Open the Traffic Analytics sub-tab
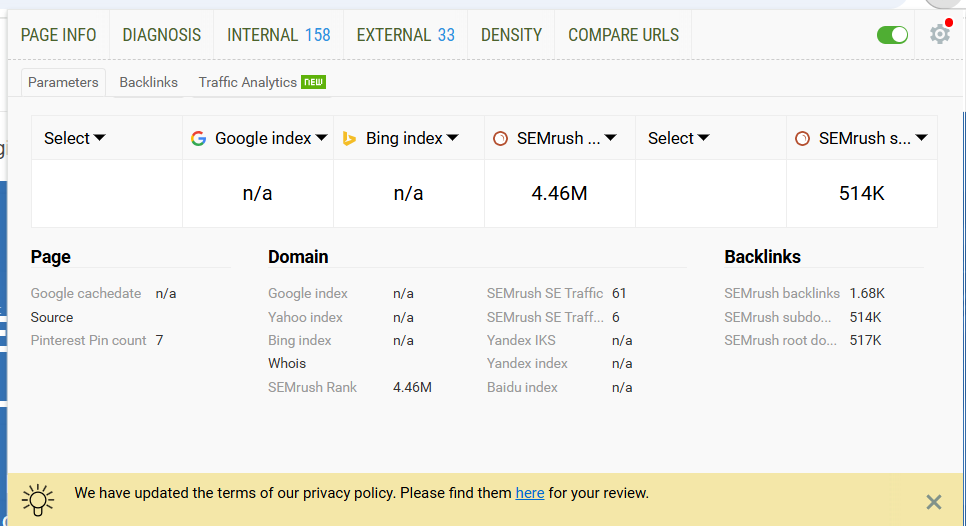This screenshot has width=966, height=526. [x=261, y=82]
